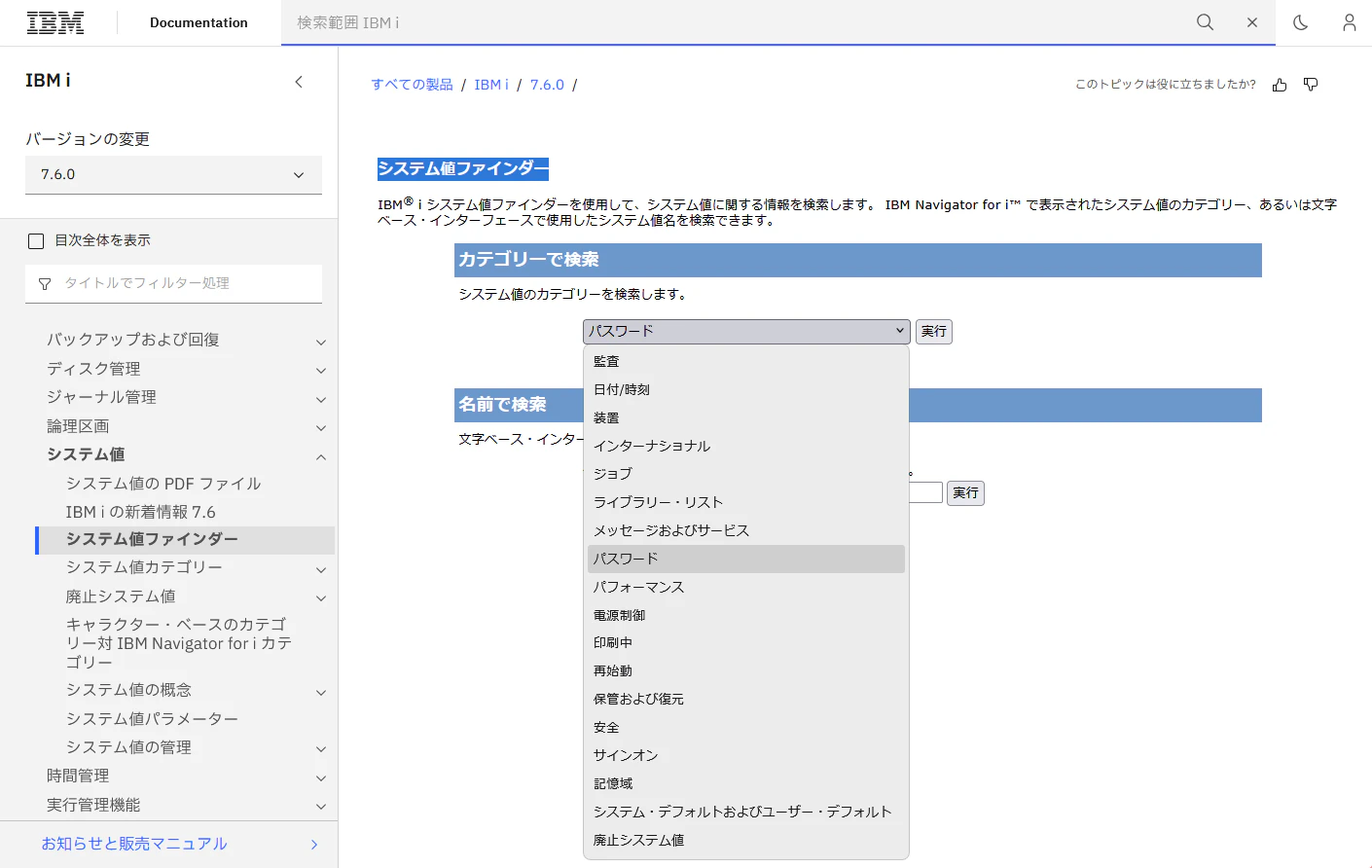Expand ジャーナル管理 section
Viewport: 1372px width, 868px height.
(x=321, y=399)
